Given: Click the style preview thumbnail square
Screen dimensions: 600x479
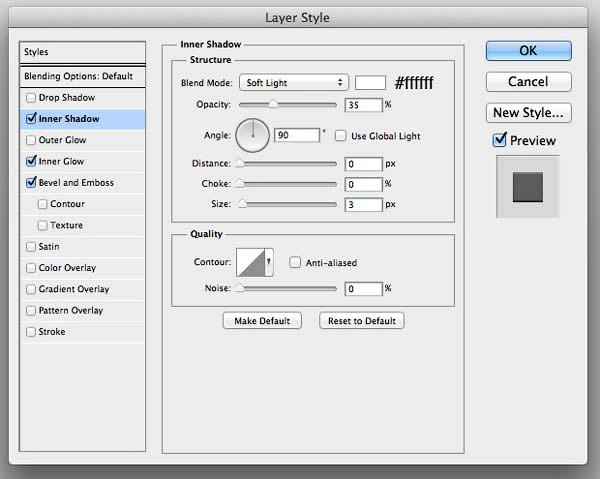Looking at the screenshot, I should pos(528,187).
